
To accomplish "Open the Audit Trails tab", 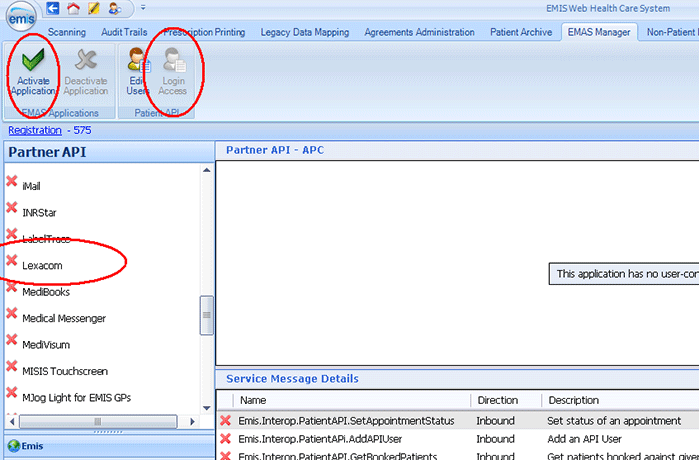I will click(x=124, y=32).
